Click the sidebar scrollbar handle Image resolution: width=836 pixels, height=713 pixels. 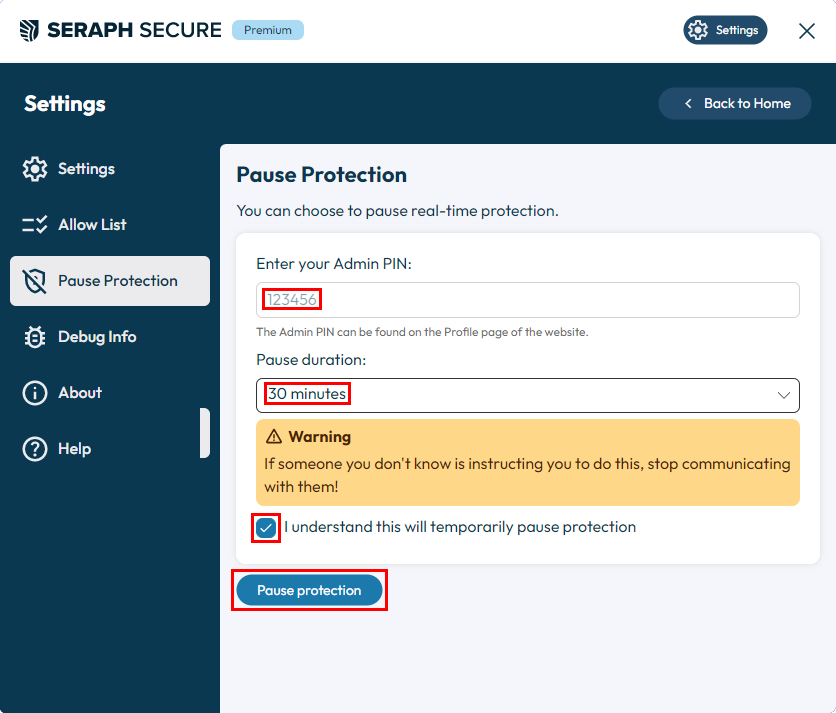[205, 433]
